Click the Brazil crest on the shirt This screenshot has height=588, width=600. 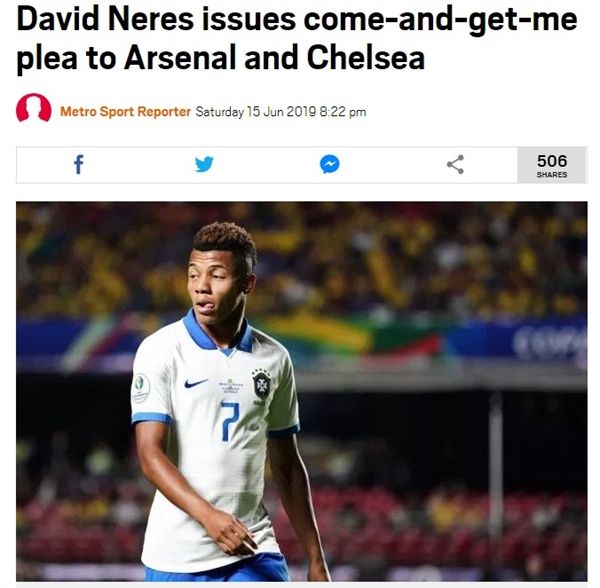tap(261, 384)
